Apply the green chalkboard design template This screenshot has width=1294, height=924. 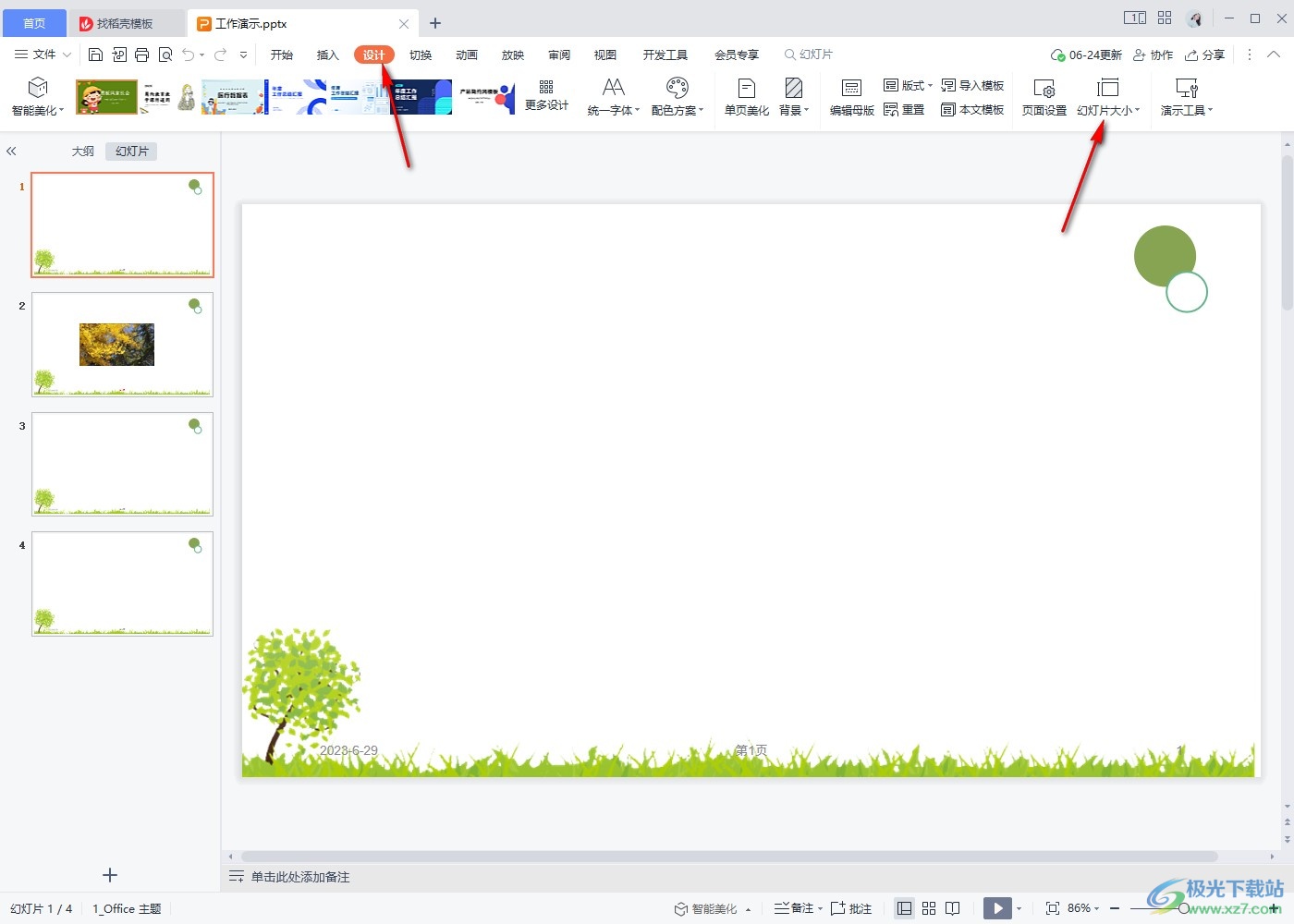point(106,96)
